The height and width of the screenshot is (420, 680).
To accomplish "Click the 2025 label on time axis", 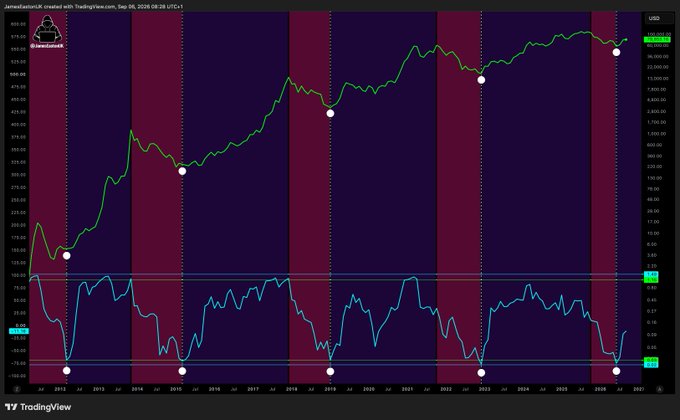I will (562, 389).
